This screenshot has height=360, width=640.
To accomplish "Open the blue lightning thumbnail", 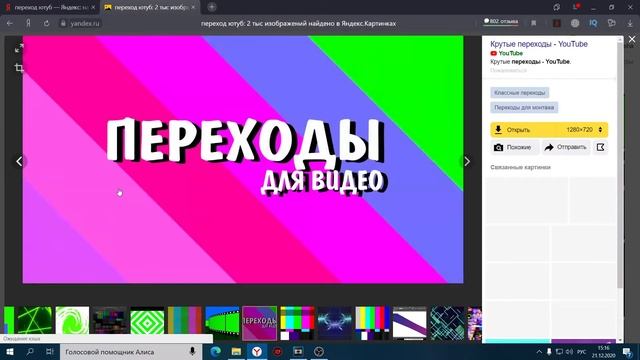I will 335,323.
